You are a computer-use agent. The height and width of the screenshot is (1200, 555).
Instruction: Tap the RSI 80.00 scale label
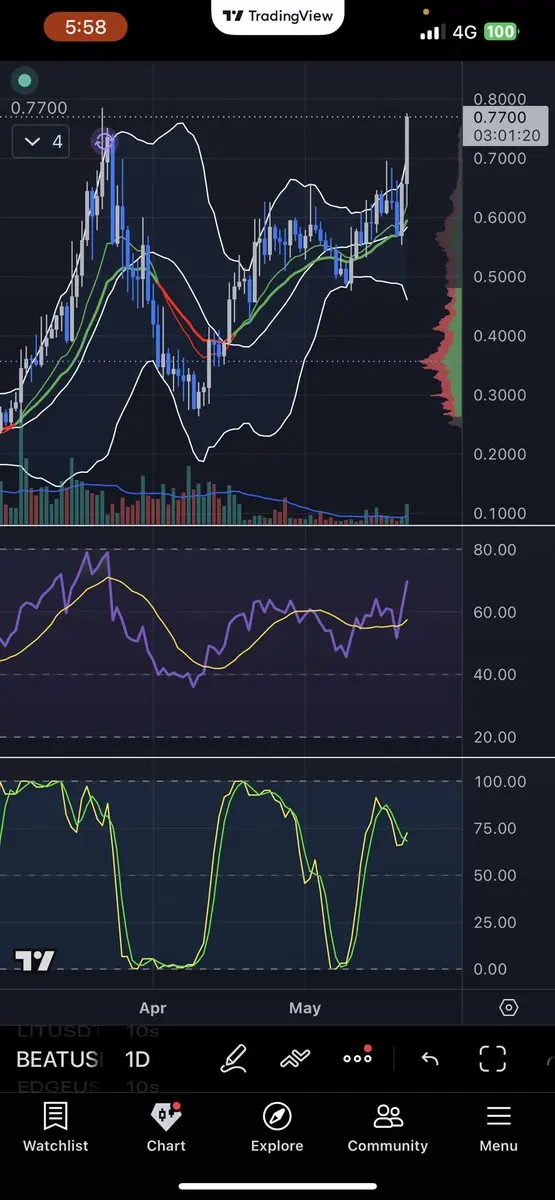tap(494, 550)
